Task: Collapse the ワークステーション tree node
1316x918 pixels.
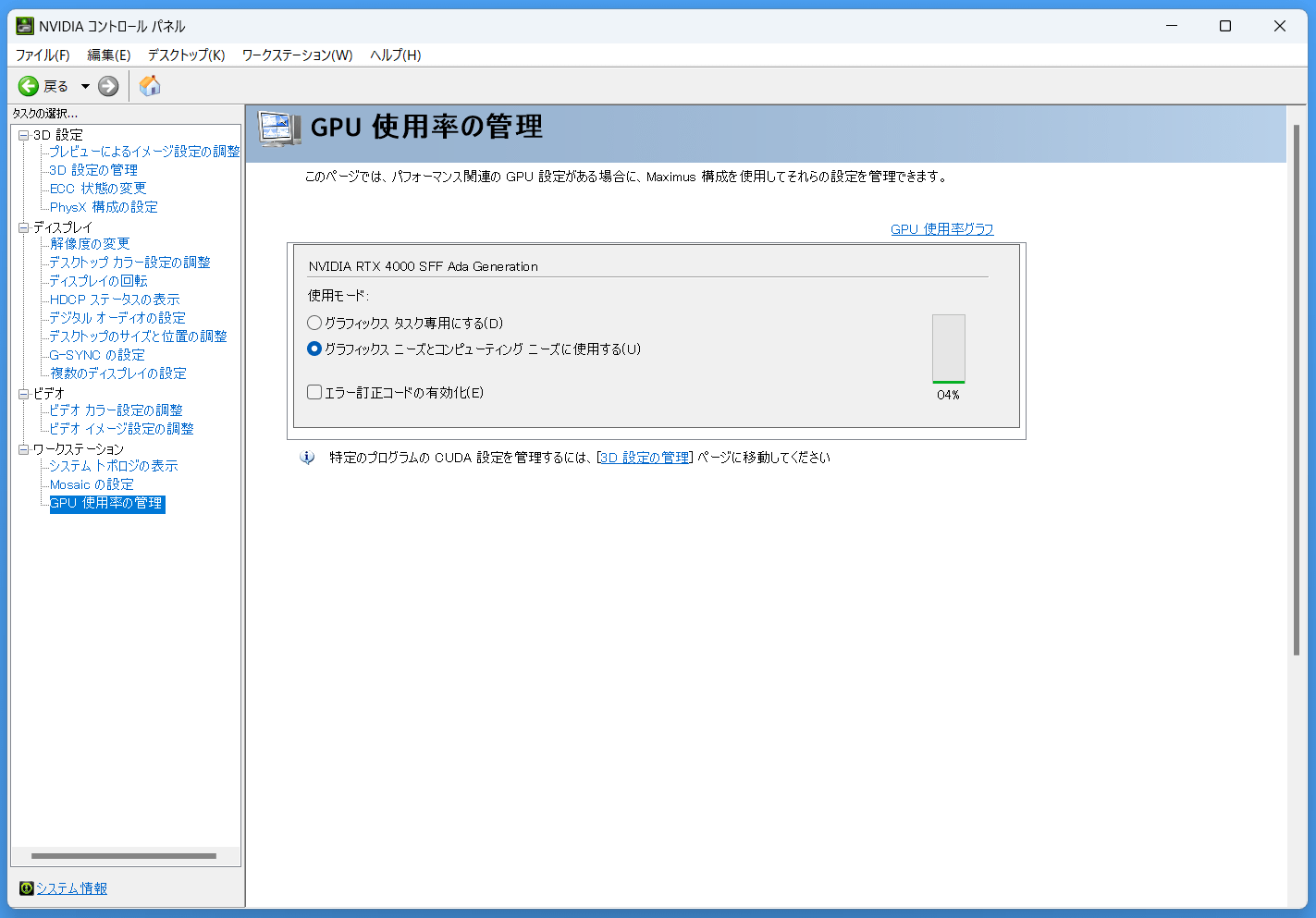Action: (x=24, y=449)
